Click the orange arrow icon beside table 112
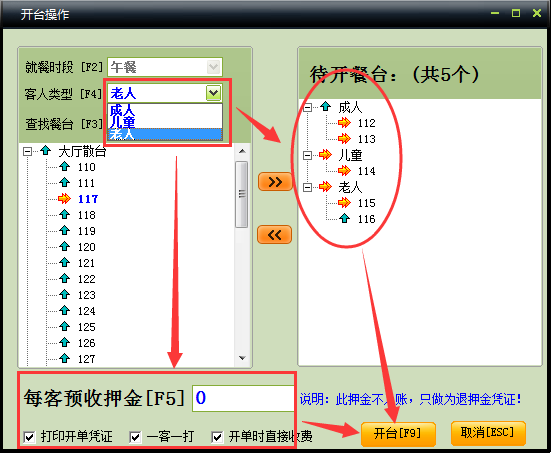Screen dimensions: 551x454 (344, 123)
